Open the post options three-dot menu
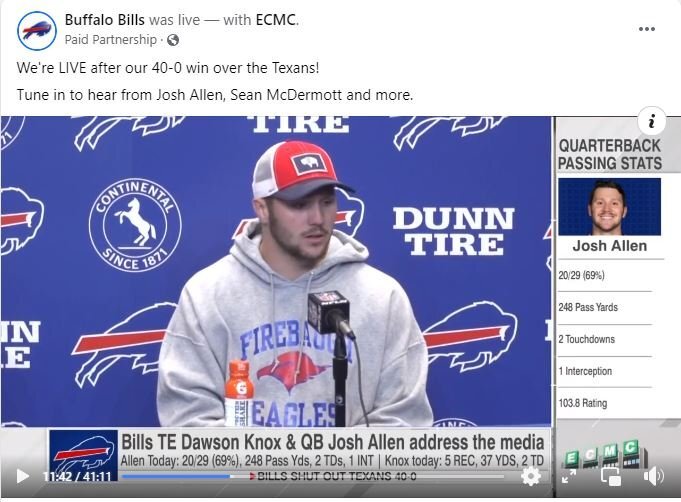This screenshot has width=681, height=502. click(647, 29)
